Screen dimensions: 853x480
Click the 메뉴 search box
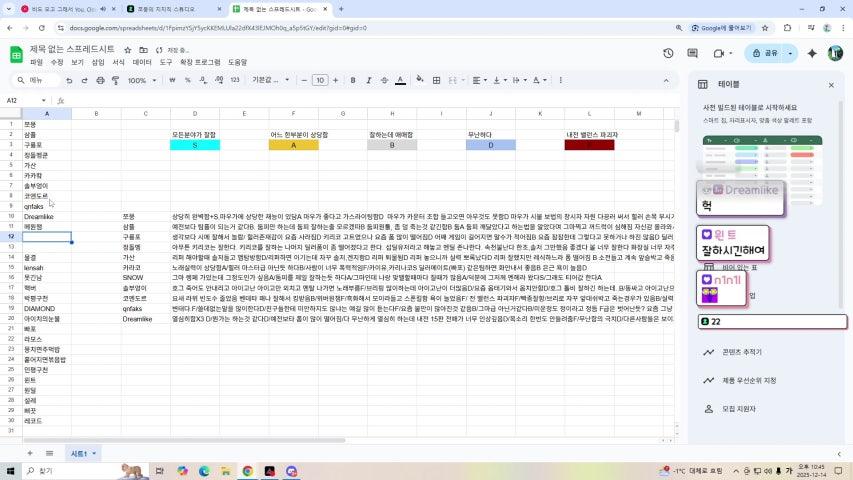click(40, 80)
